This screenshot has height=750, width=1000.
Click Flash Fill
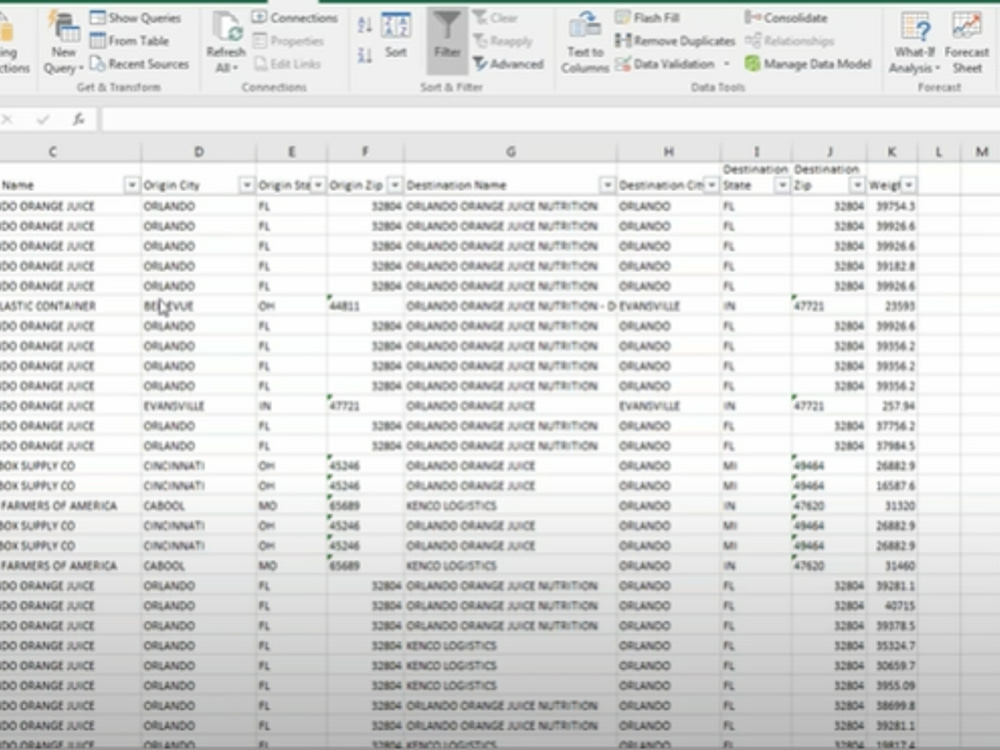coord(647,18)
